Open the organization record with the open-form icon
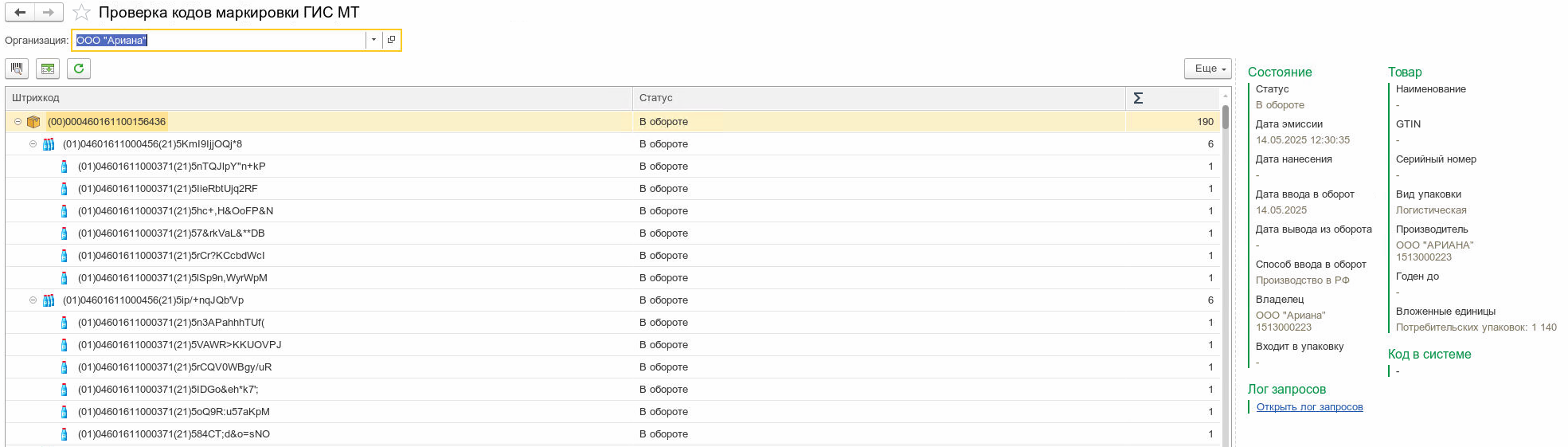 point(391,40)
